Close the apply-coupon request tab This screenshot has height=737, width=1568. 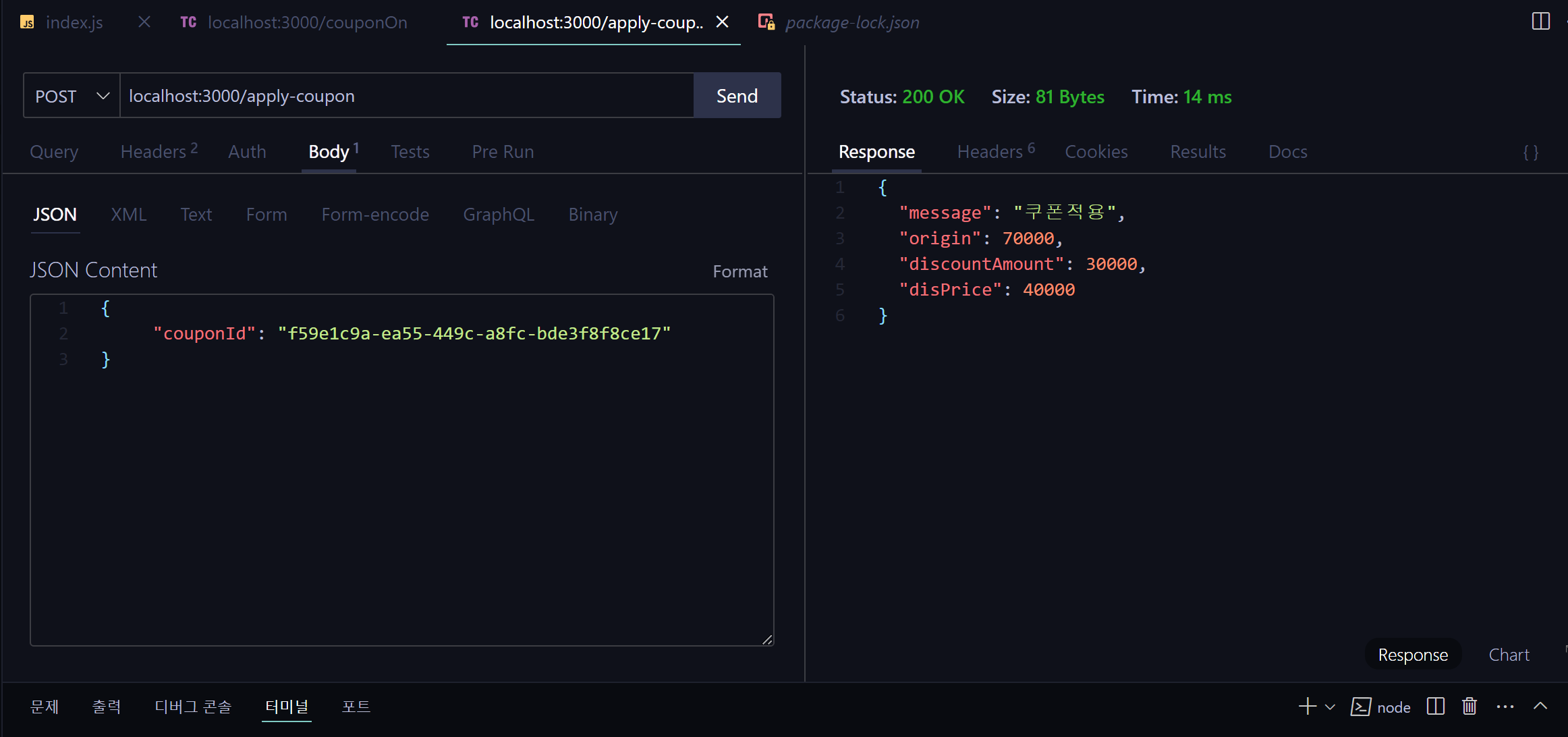tap(722, 22)
